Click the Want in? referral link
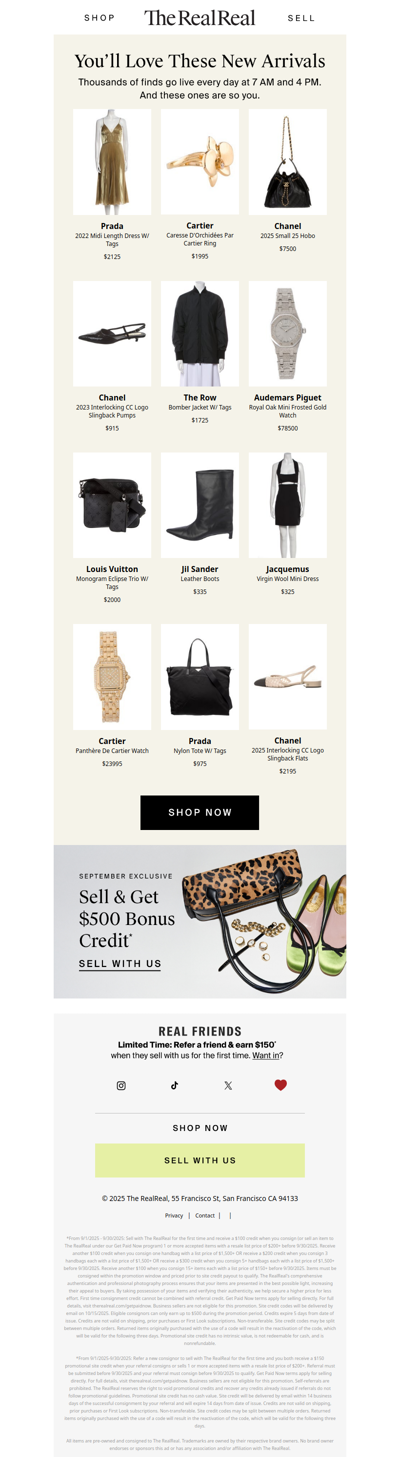 (x=266, y=1055)
